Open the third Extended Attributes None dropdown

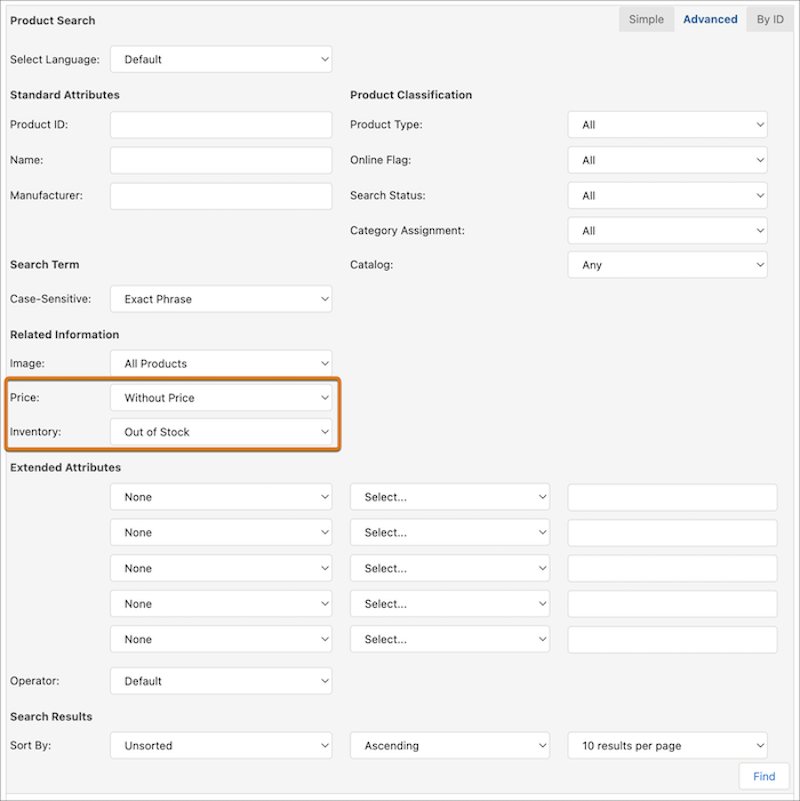click(x=221, y=569)
